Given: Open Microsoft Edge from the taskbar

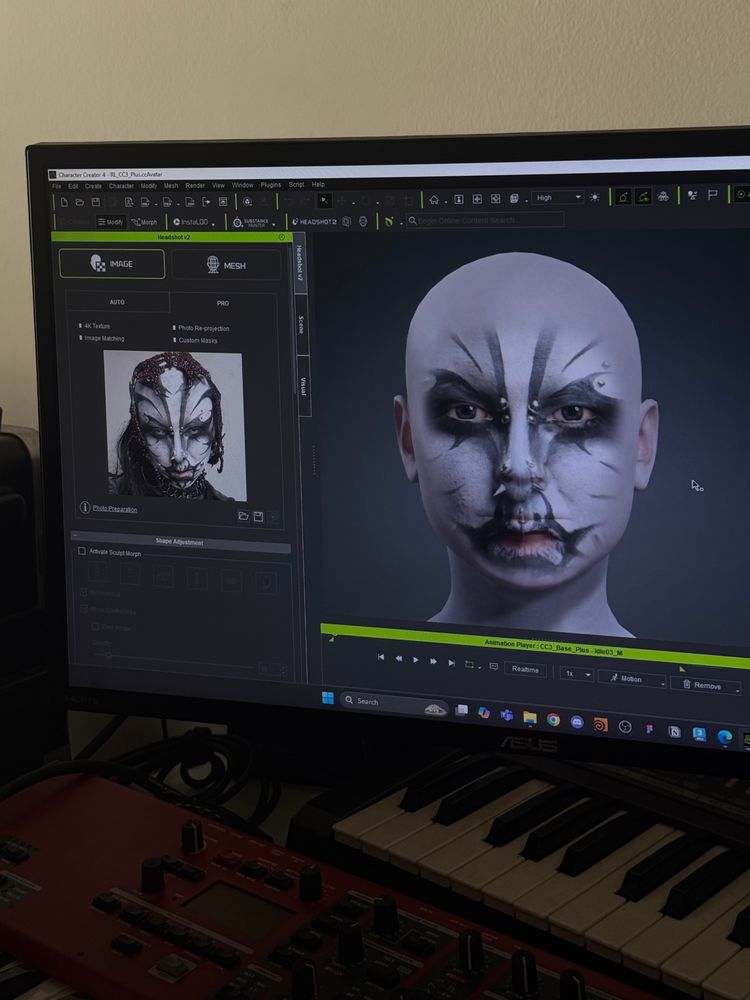Looking at the screenshot, I should pyautogui.click(x=724, y=737).
